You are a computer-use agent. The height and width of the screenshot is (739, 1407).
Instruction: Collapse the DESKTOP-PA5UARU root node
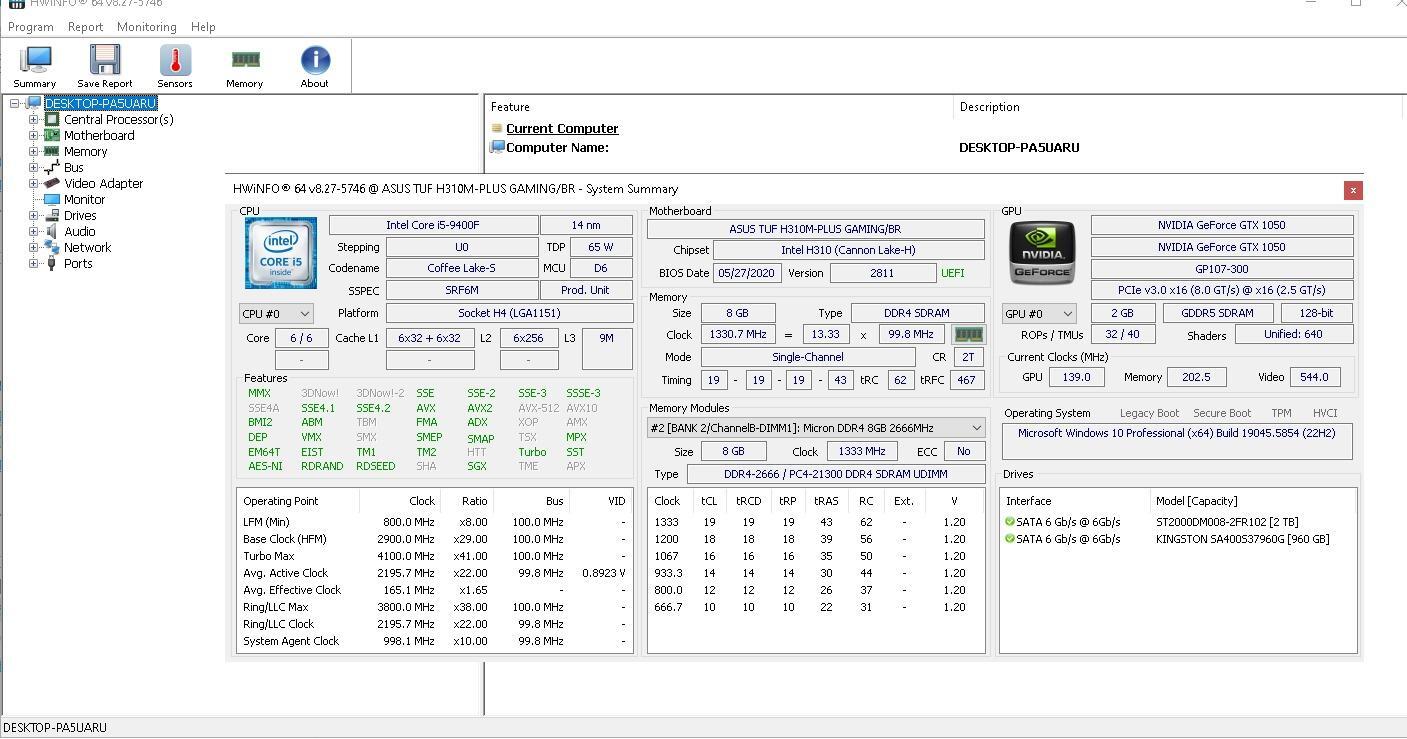tap(15, 103)
